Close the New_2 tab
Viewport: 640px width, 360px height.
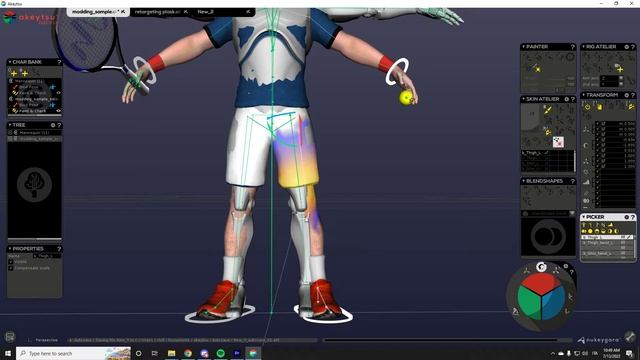(x=248, y=12)
